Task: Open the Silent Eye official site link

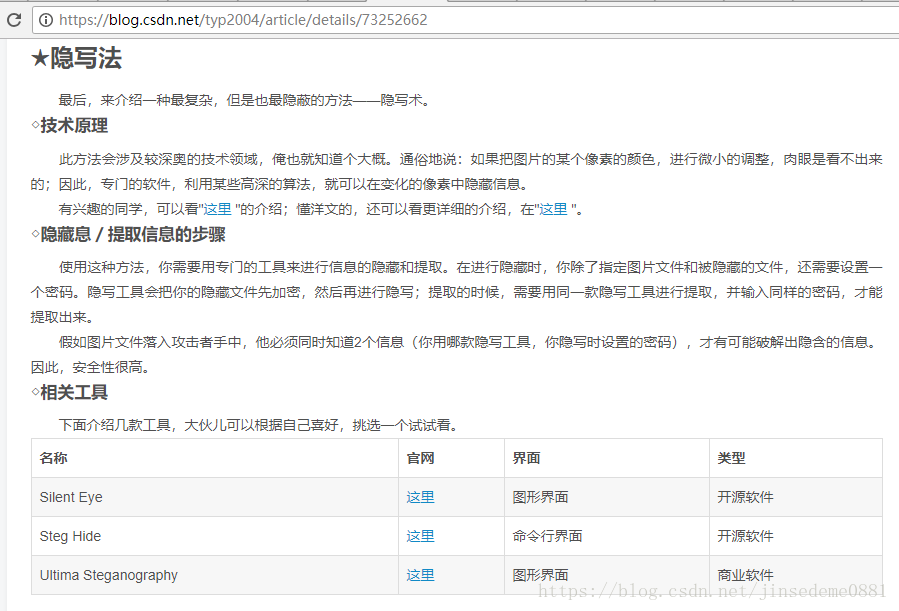Action: click(420, 497)
